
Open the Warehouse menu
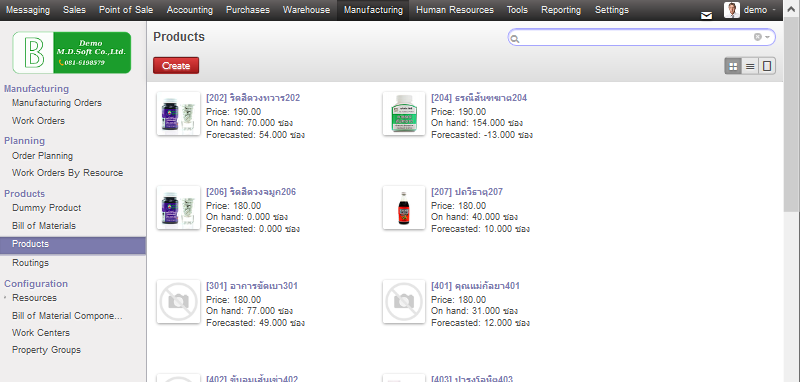[x=307, y=10]
